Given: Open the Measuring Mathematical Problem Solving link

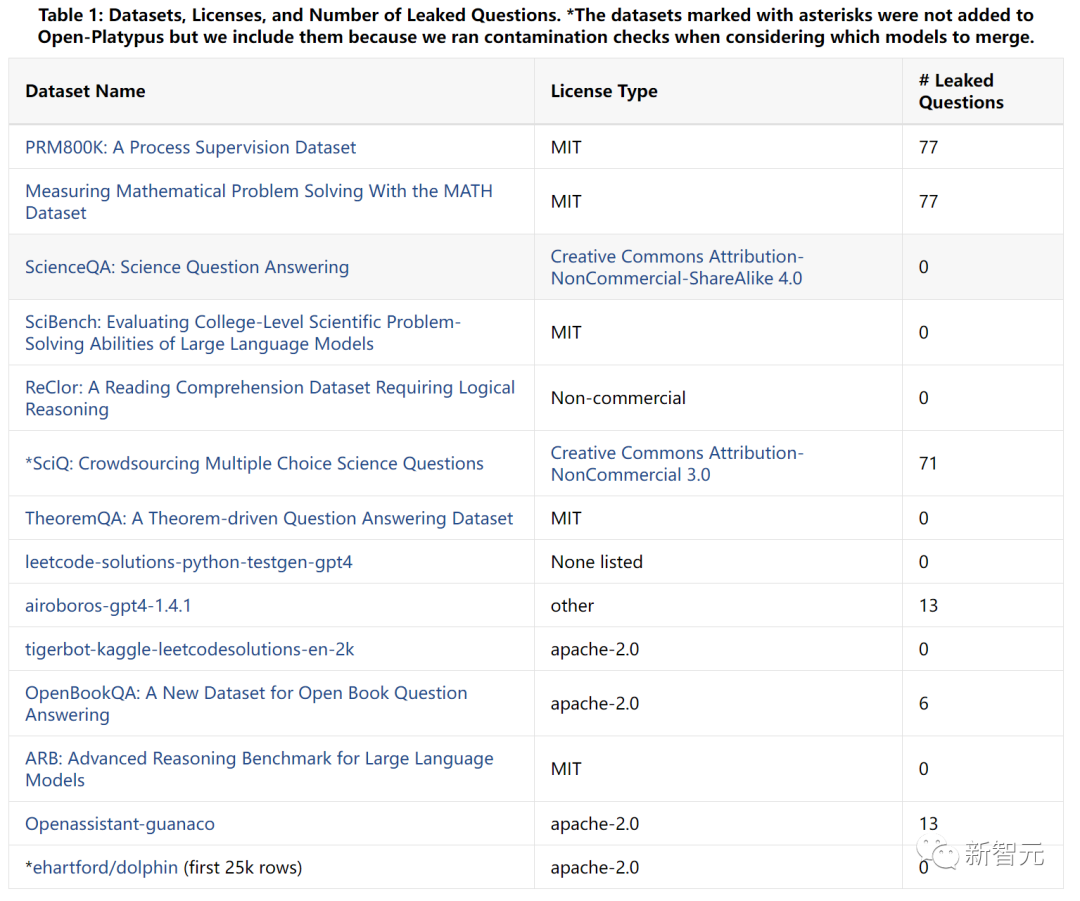Looking at the screenshot, I should (259, 202).
